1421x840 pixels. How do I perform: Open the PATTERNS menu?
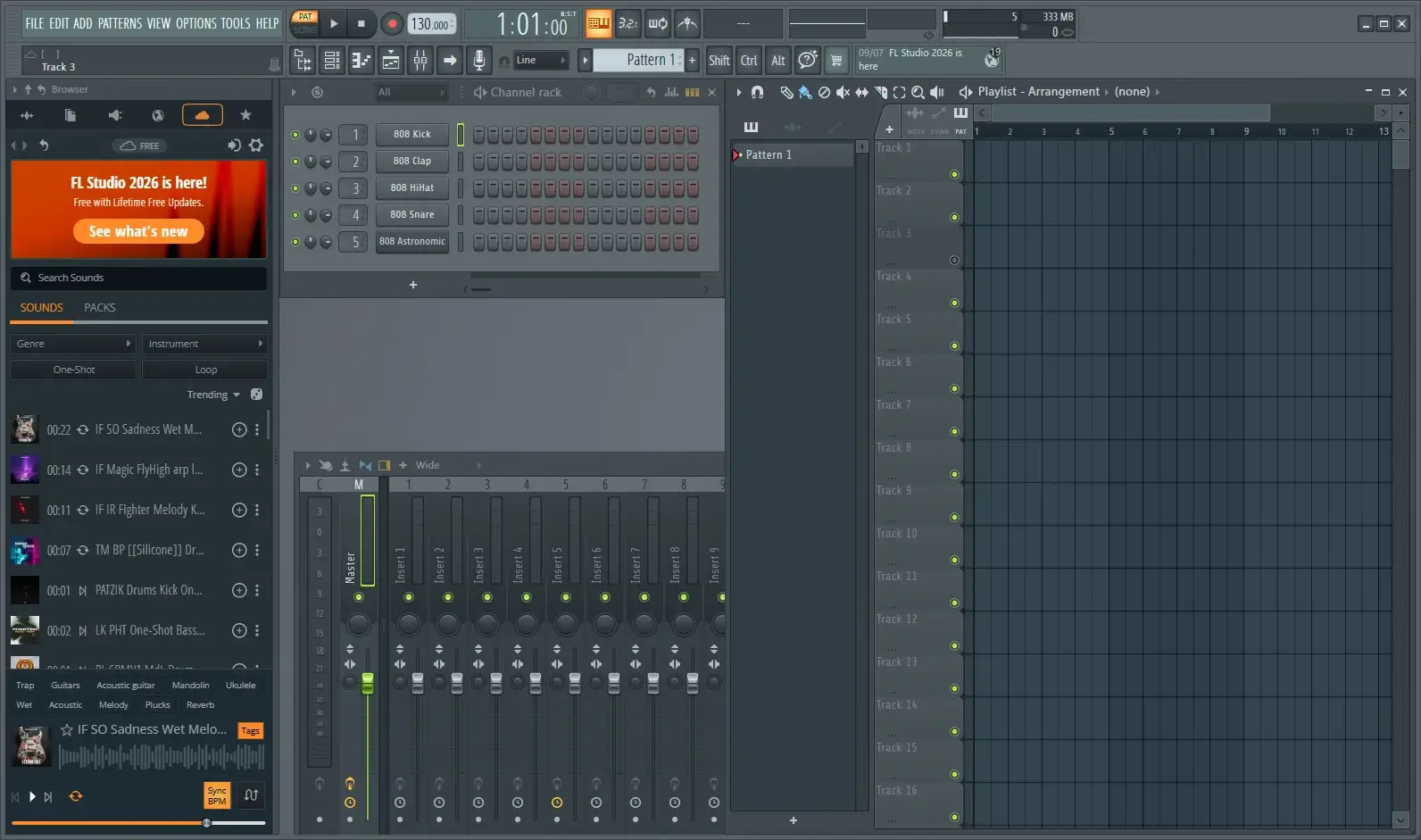click(120, 23)
